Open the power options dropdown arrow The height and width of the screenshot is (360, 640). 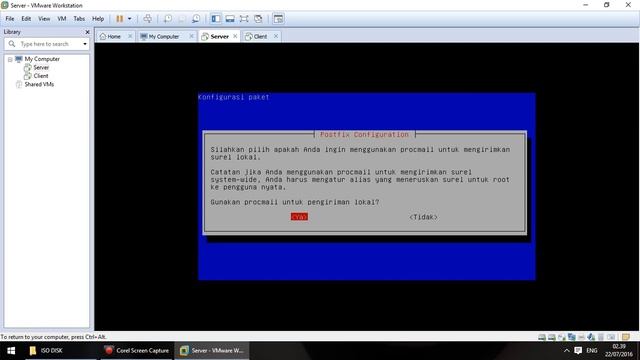click(129, 19)
